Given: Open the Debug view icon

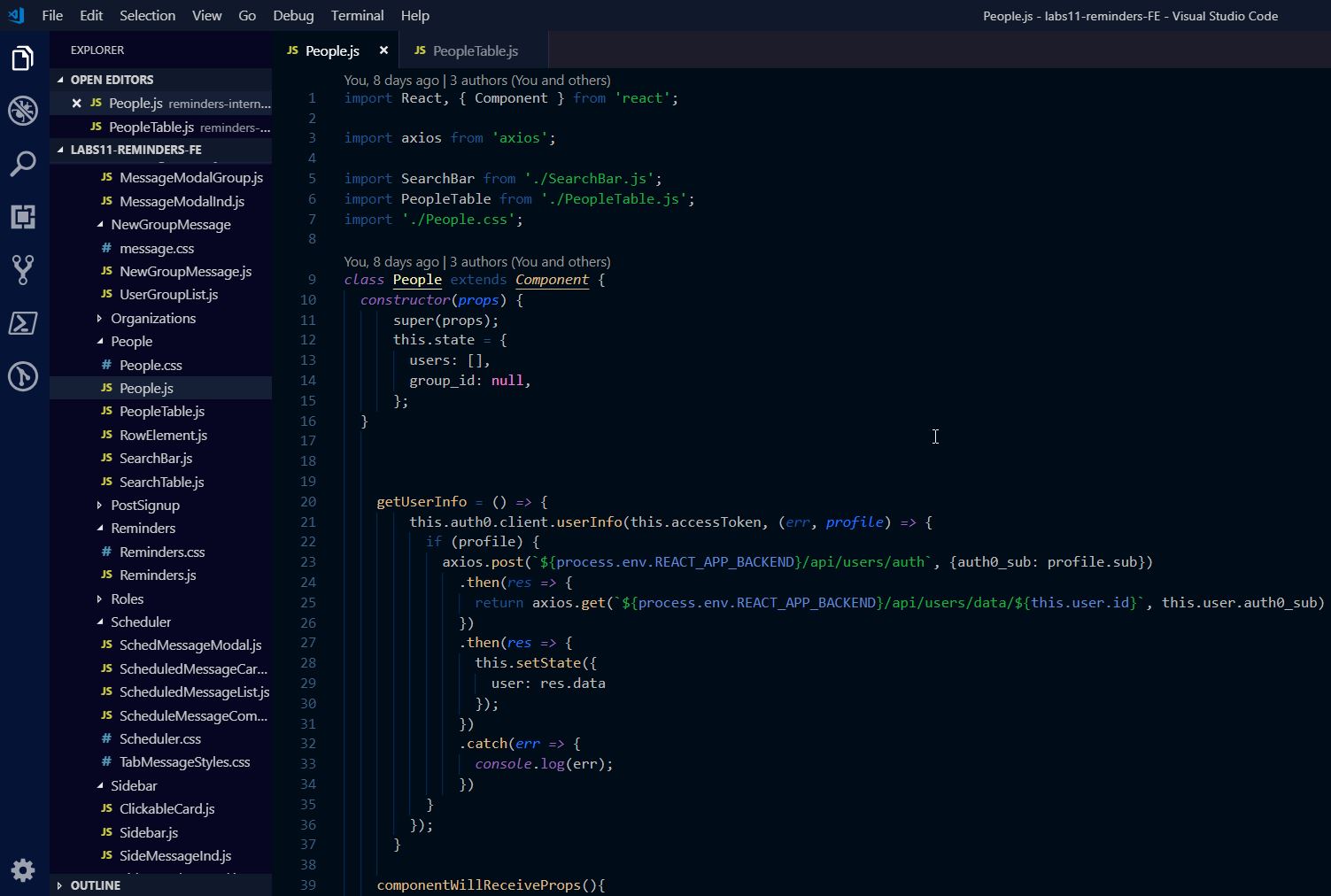Looking at the screenshot, I should click(23, 112).
